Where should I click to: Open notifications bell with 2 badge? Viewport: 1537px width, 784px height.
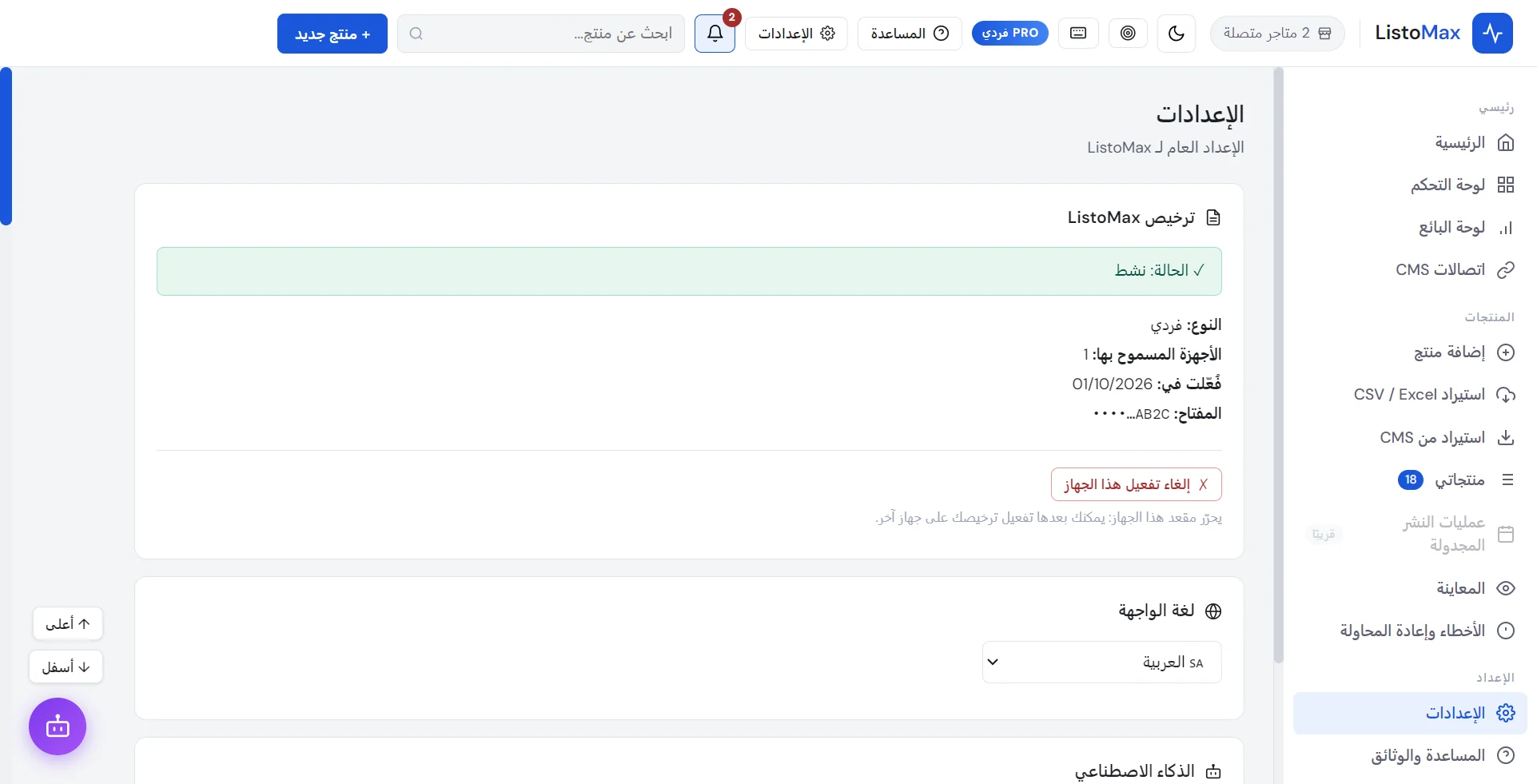click(x=715, y=34)
